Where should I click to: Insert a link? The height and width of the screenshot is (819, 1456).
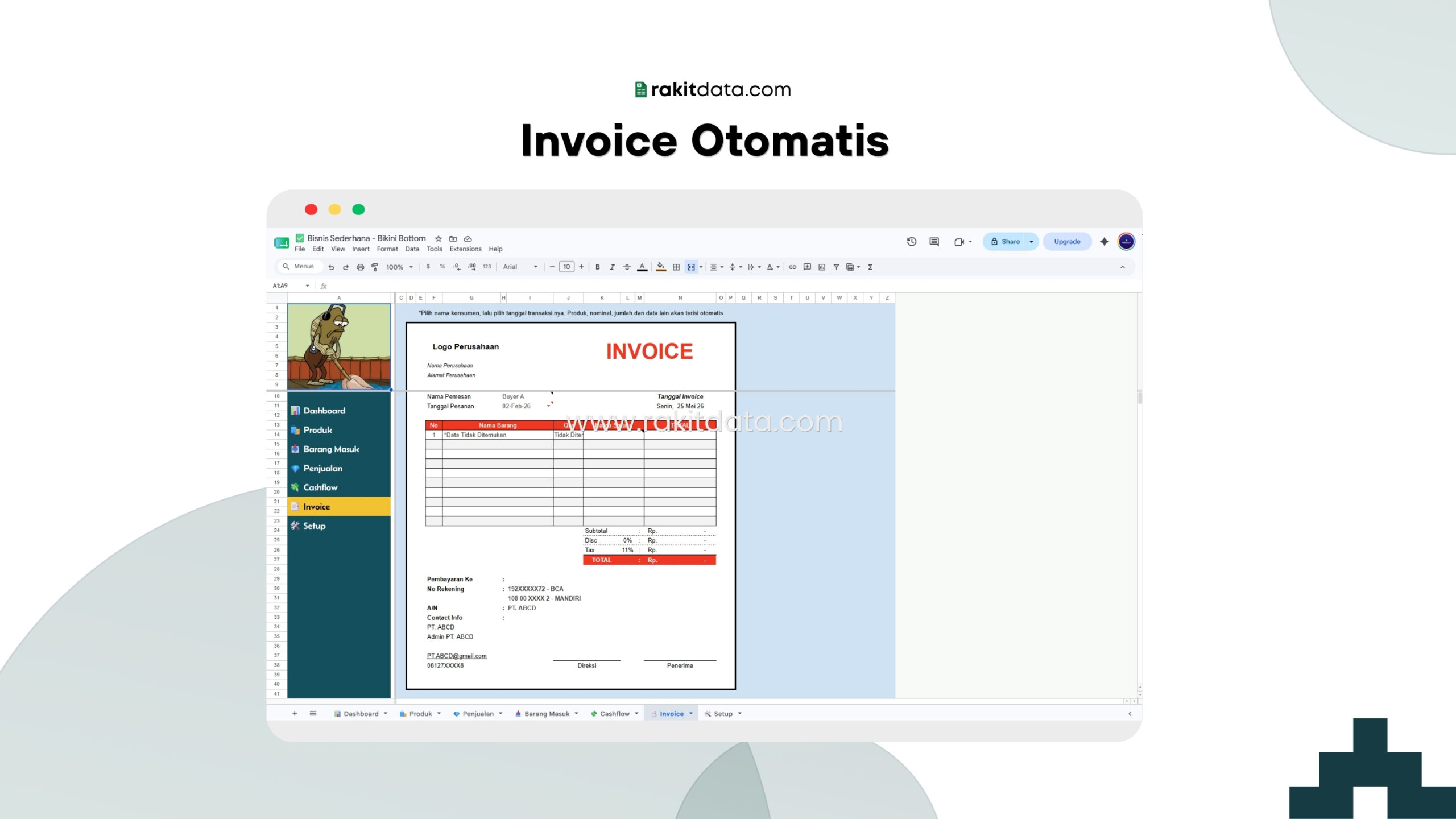point(792,267)
